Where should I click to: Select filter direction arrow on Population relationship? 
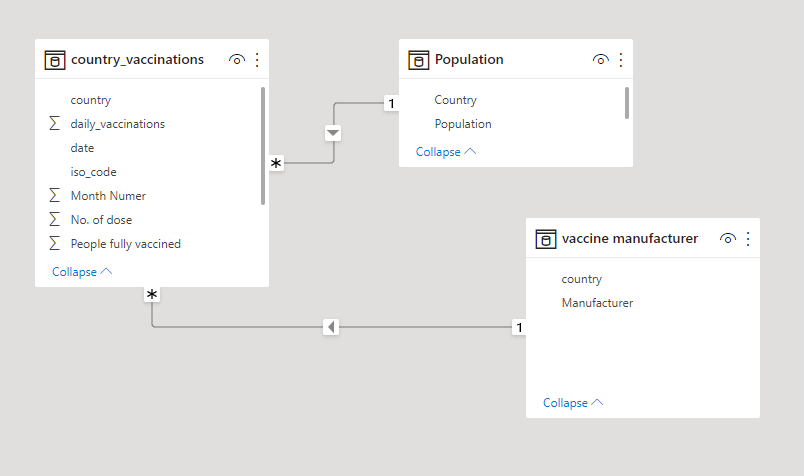333,133
